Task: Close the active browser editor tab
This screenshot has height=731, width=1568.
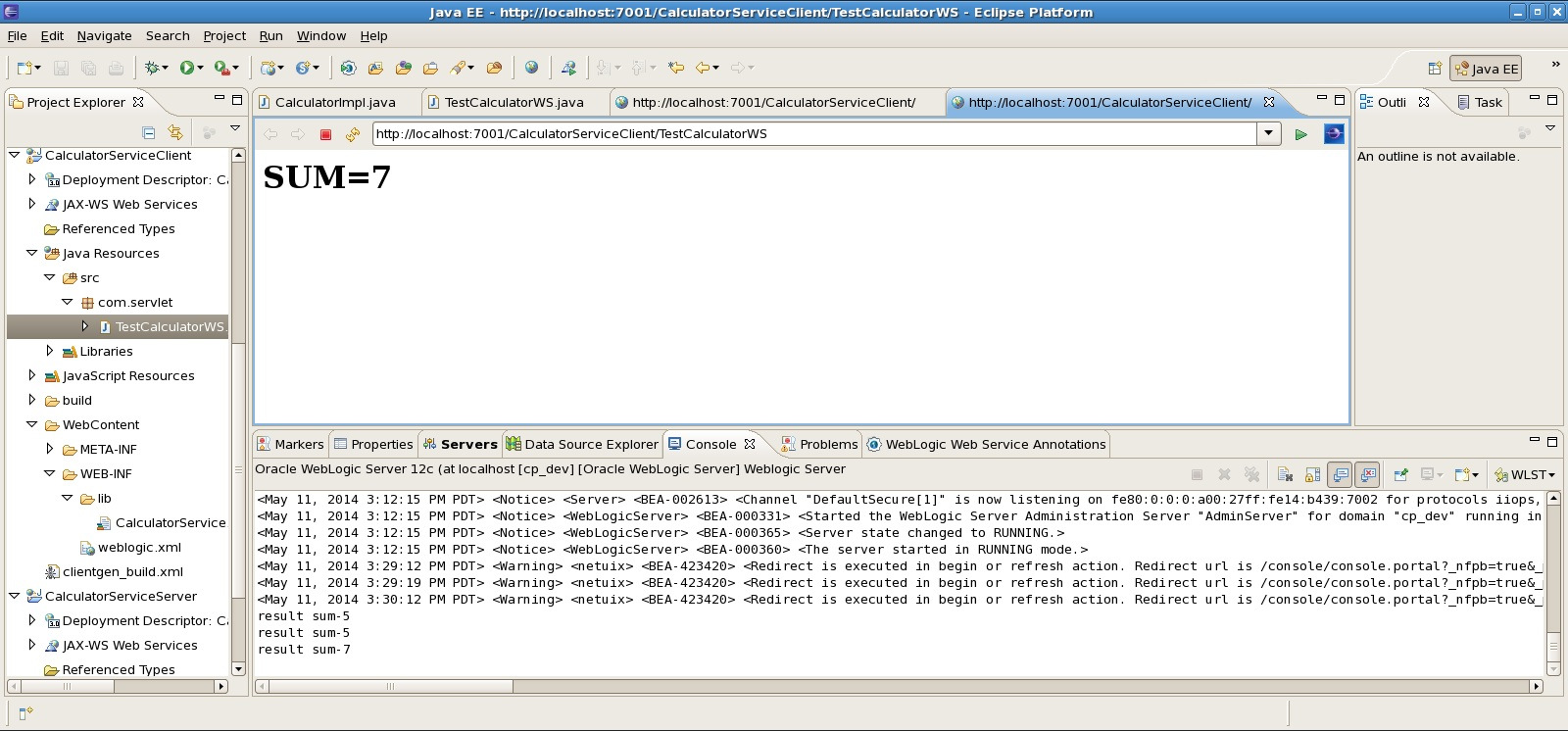Action: (x=1269, y=102)
